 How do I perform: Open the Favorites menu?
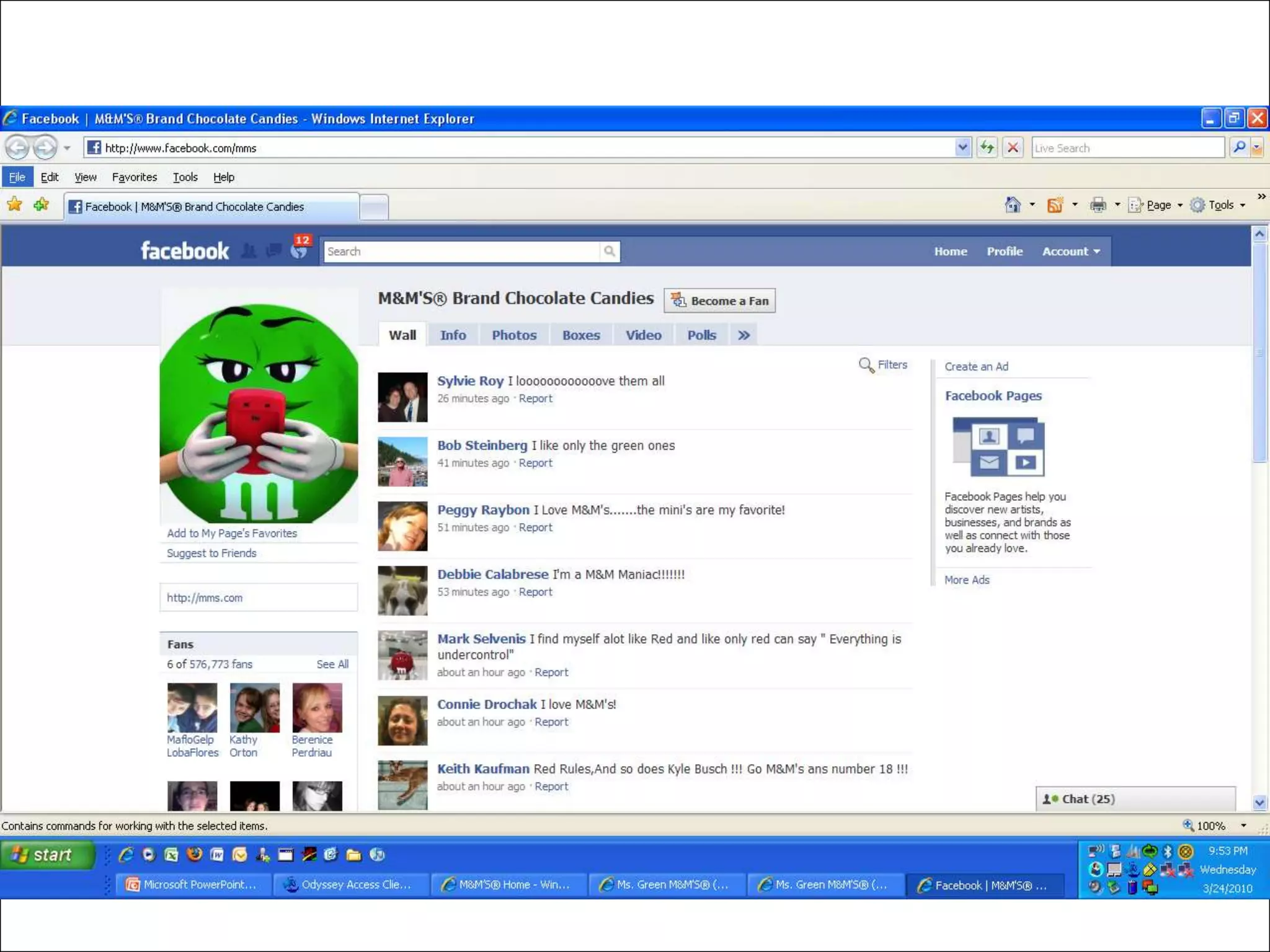click(135, 177)
